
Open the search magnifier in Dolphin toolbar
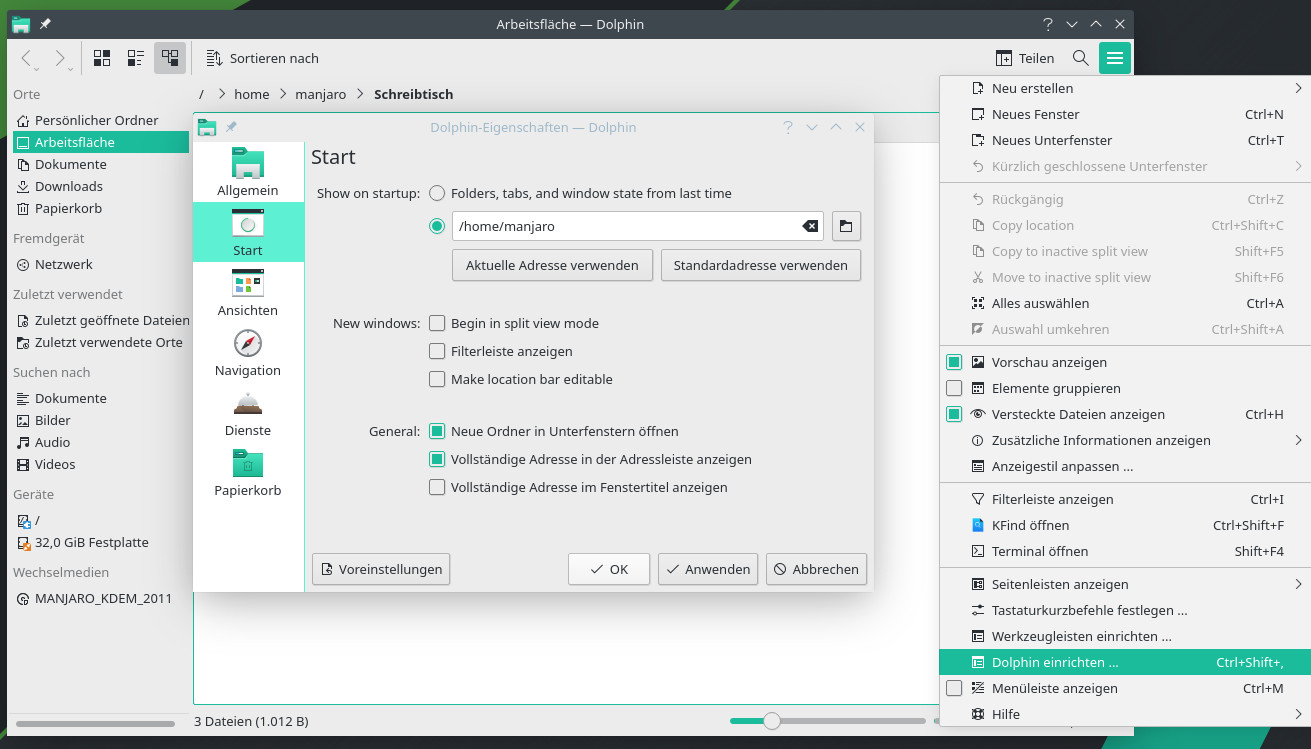click(x=1081, y=58)
